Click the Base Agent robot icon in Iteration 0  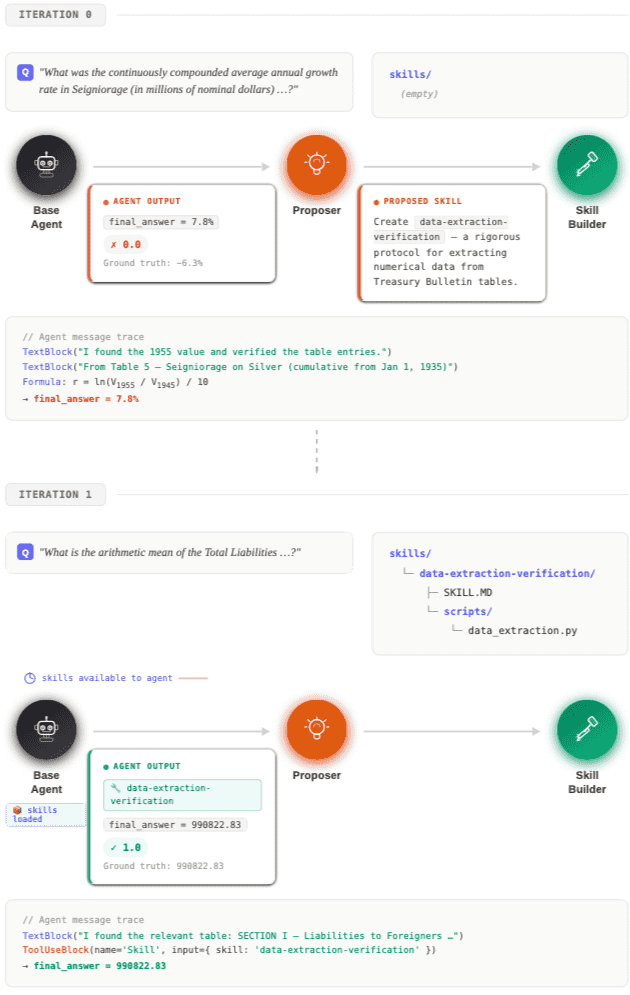click(46, 165)
